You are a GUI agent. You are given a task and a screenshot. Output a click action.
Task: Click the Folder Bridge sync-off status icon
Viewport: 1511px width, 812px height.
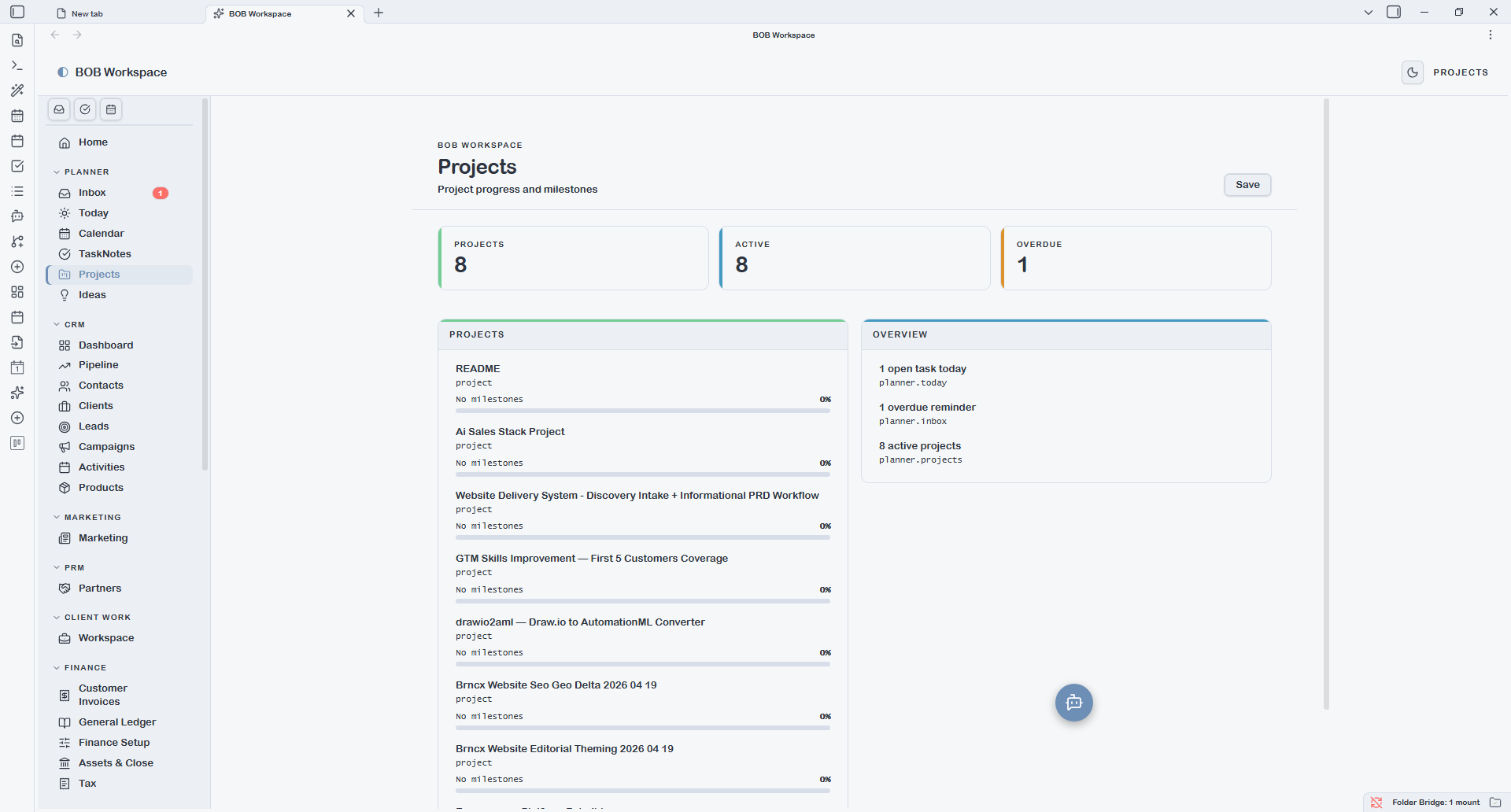1376,803
